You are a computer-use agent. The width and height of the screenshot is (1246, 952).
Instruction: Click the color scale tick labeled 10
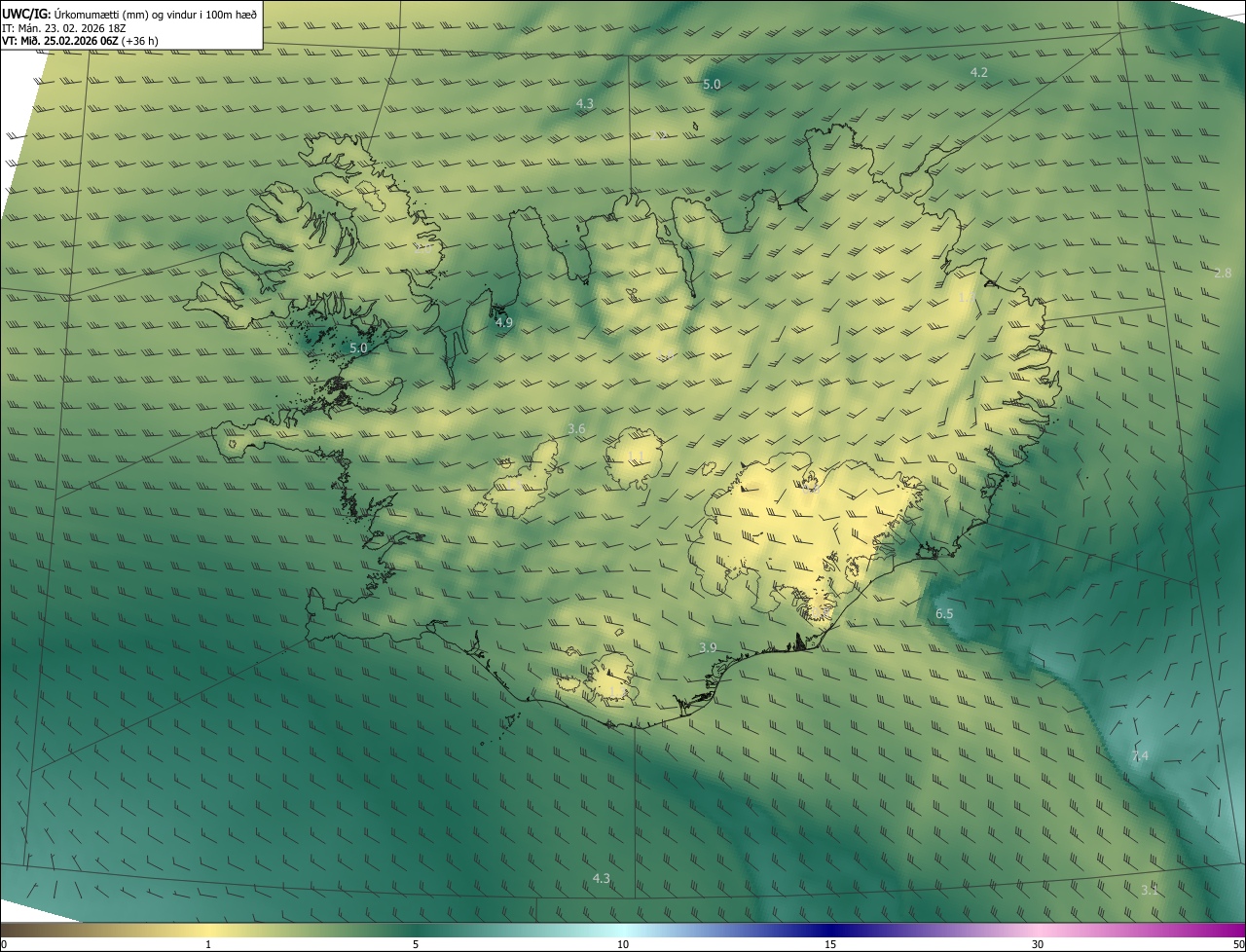(623, 945)
